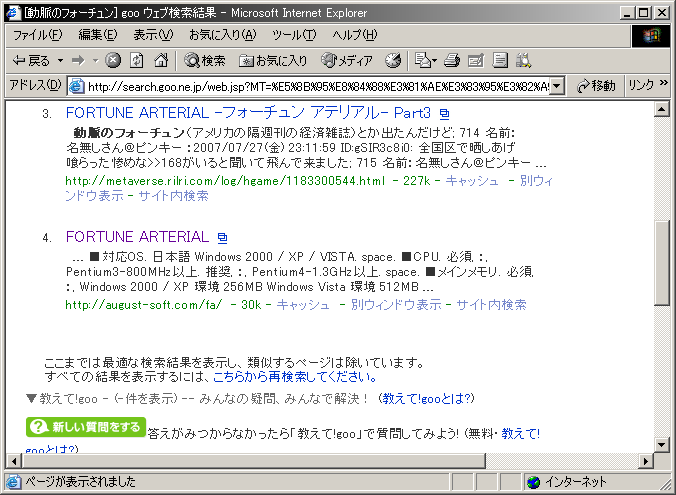Click vertical scrollbar up arrow
676x495 pixels.
pos(661,109)
